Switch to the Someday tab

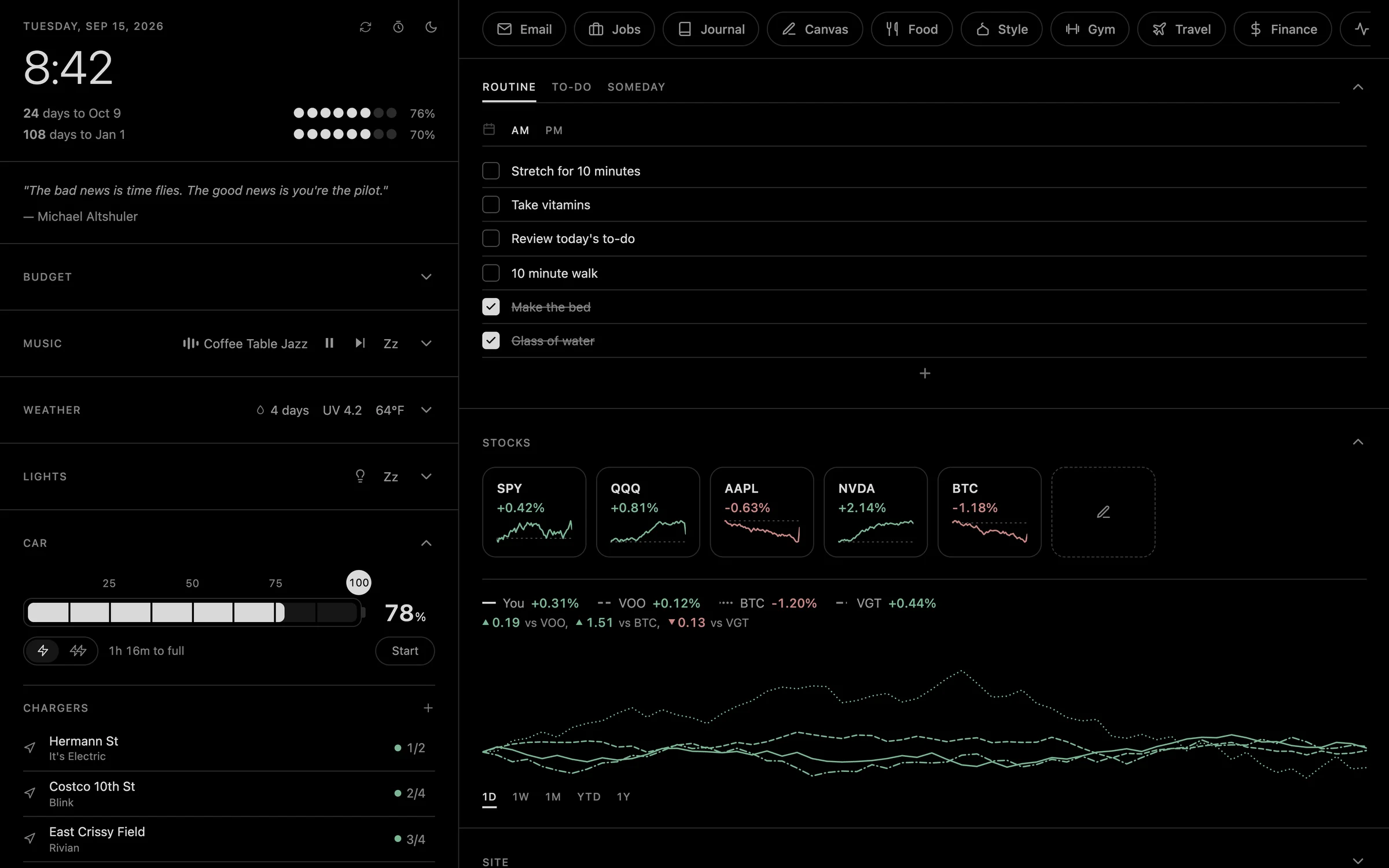coord(636,87)
